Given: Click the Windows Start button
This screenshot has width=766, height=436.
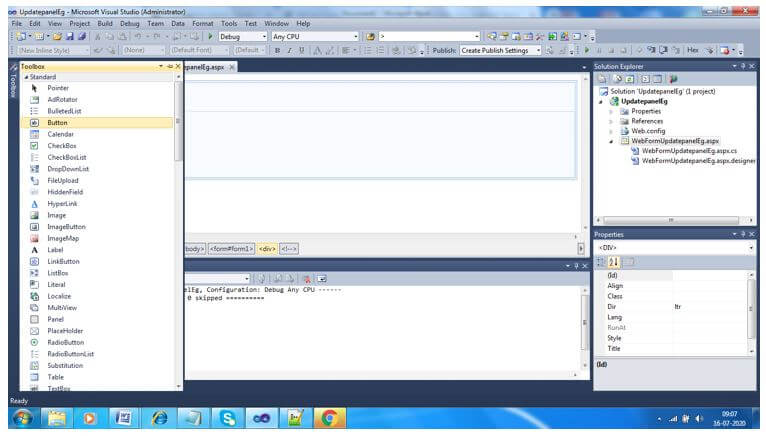Looking at the screenshot, I should point(23,418).
